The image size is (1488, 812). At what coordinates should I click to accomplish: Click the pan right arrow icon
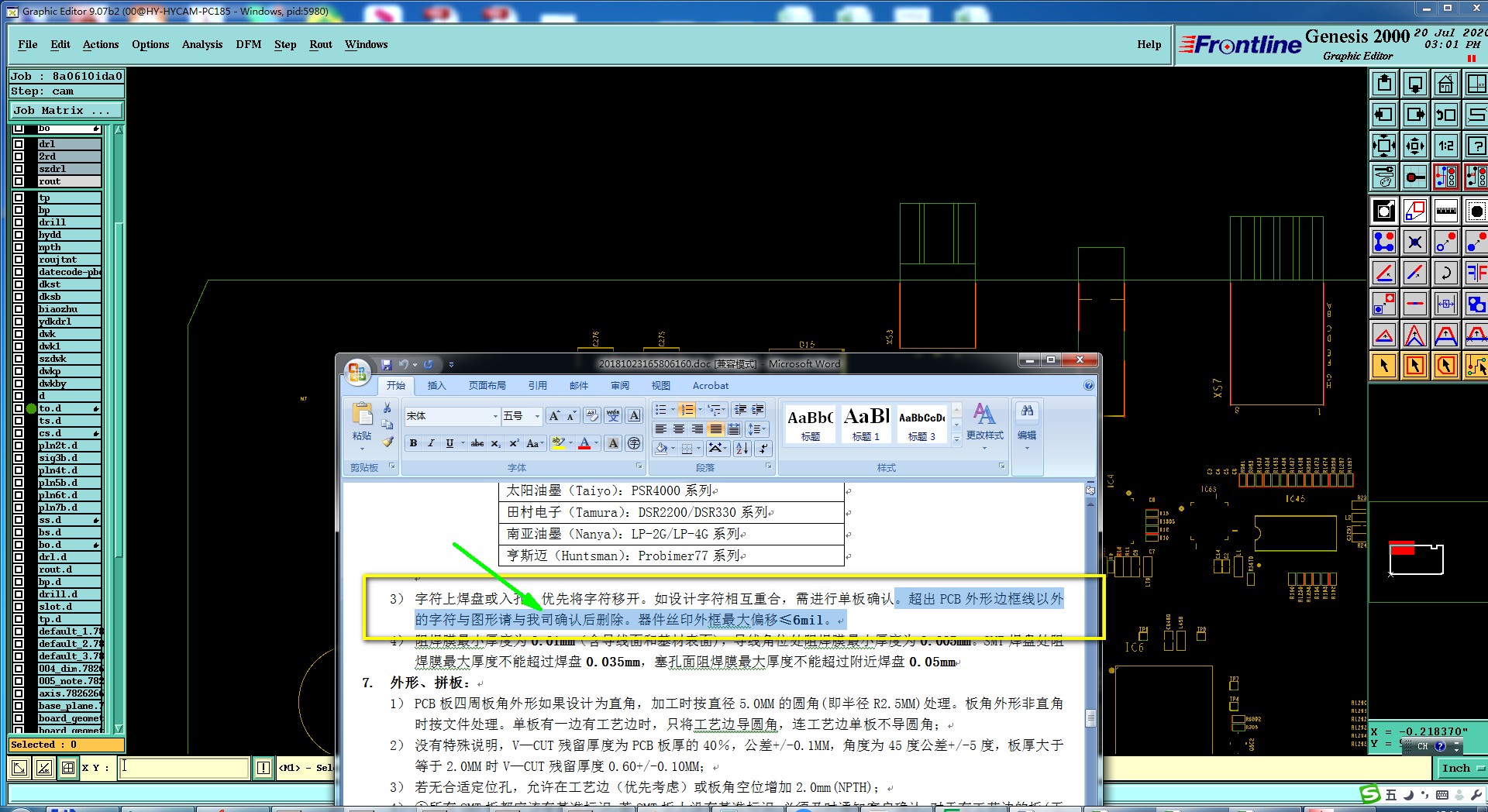tap(1415, 115)
